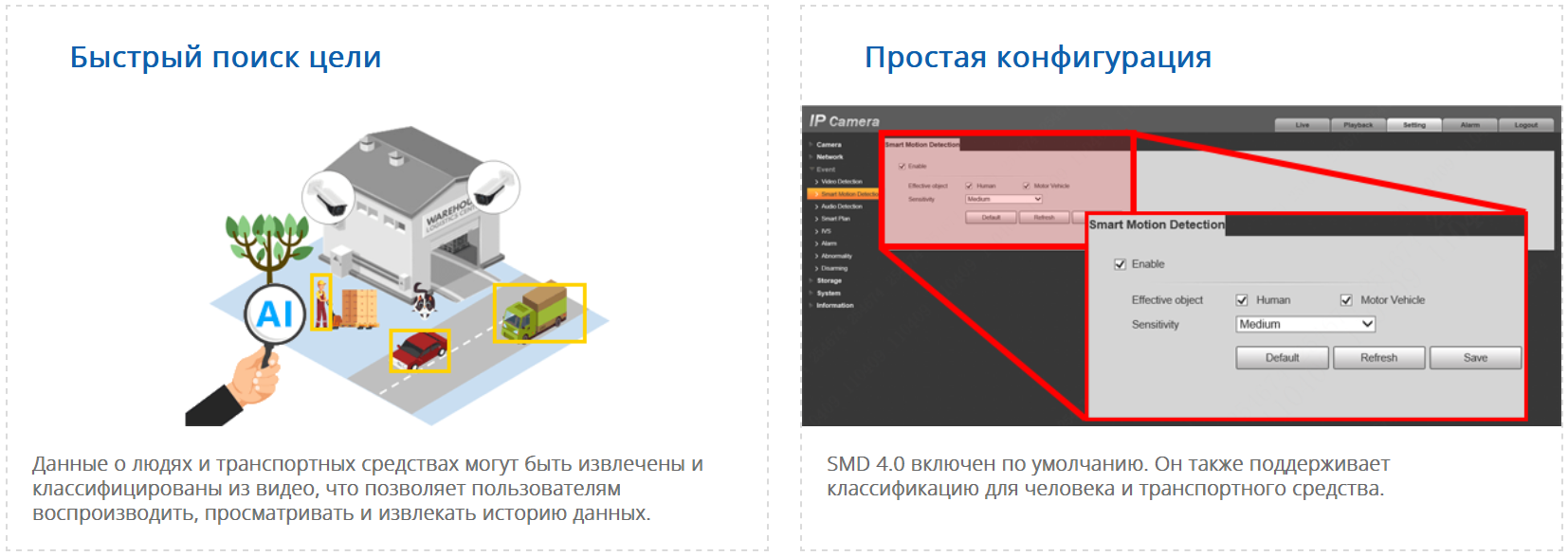This screenshot has height=556, width=1568.
Task: Open the Sensitivity Medium dropdown in enlarged panel
Action: 1305,324
